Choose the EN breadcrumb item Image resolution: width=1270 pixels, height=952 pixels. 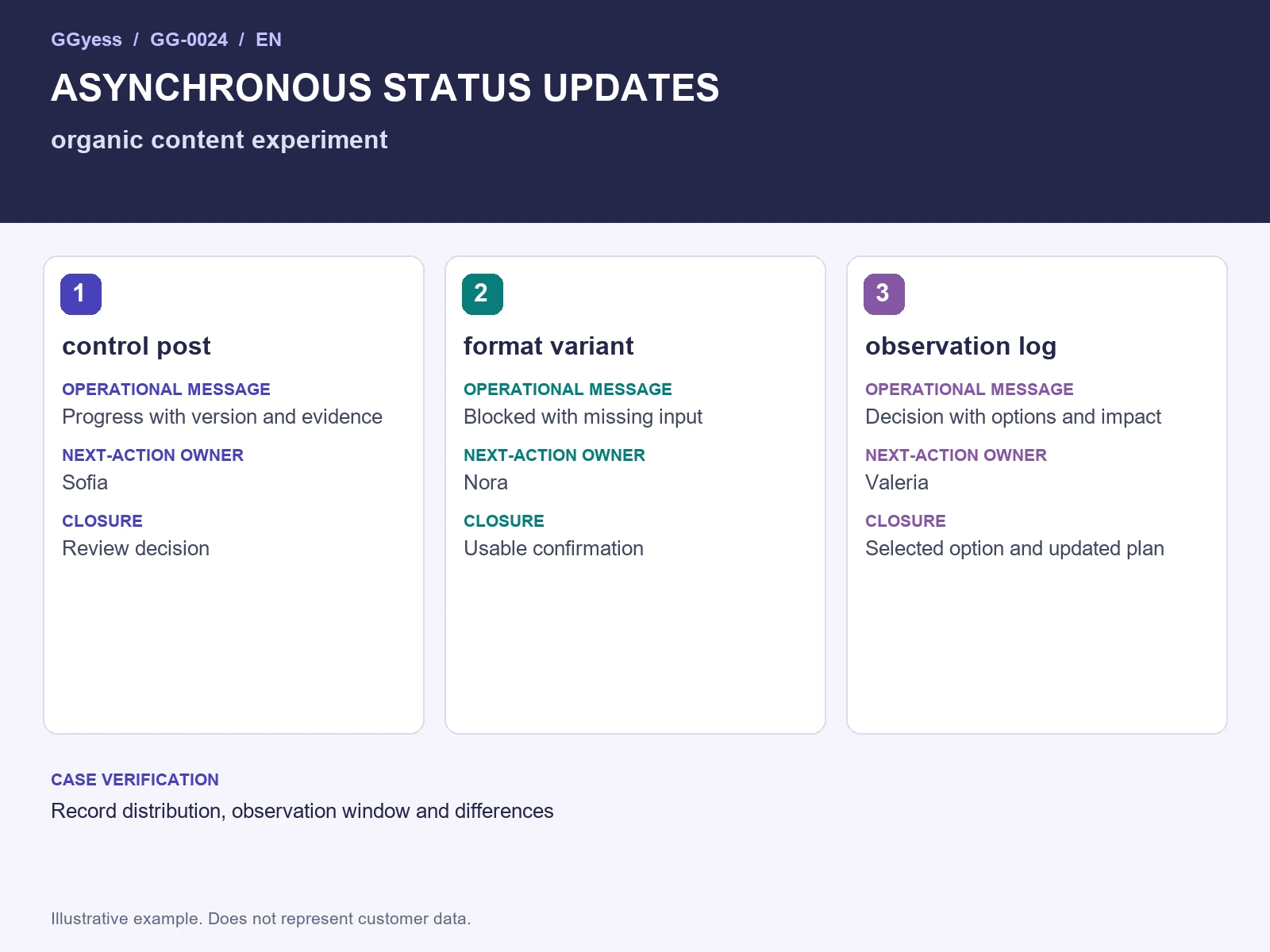tap(268, 40)
